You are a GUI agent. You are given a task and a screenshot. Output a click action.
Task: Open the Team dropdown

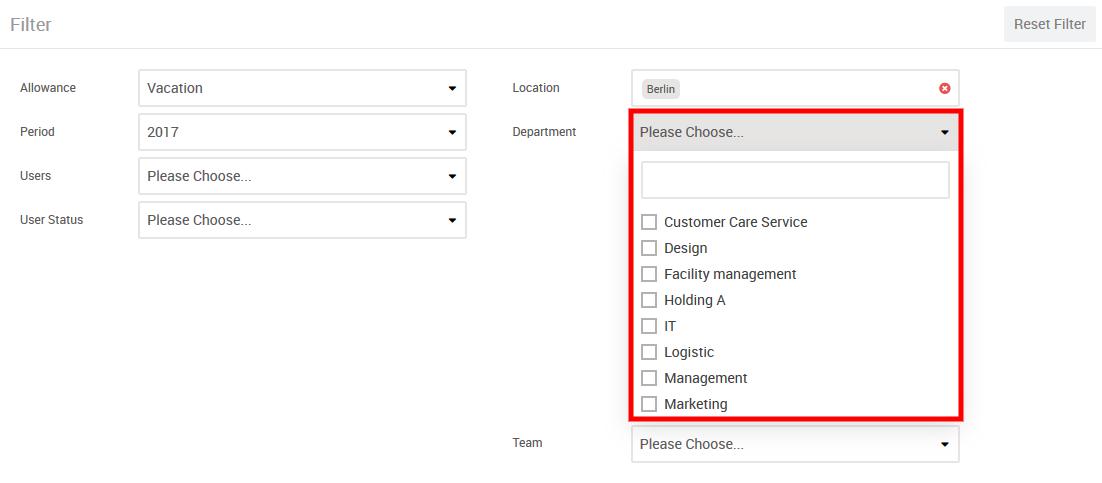pyautogui.click(x=795, y=444)
